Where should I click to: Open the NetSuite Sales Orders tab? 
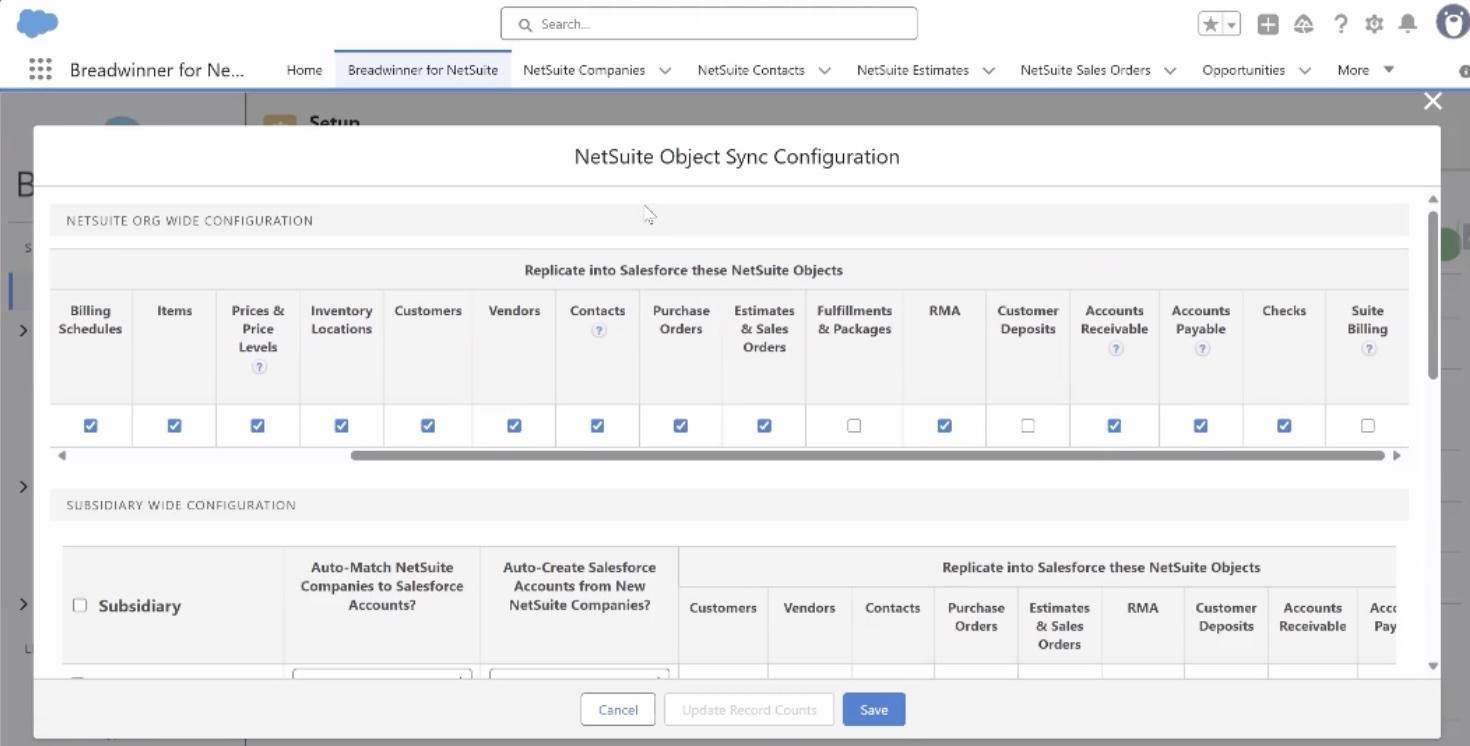tap(1086, 70)
